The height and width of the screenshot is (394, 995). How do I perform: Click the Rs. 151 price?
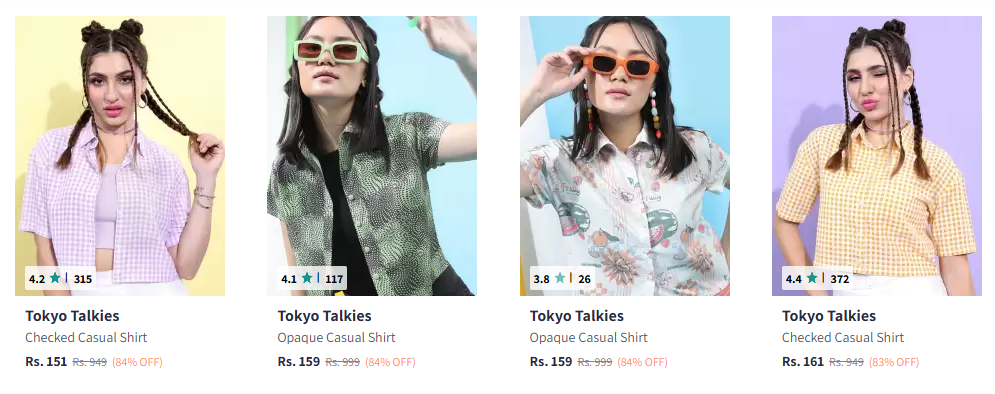[46, 362]
